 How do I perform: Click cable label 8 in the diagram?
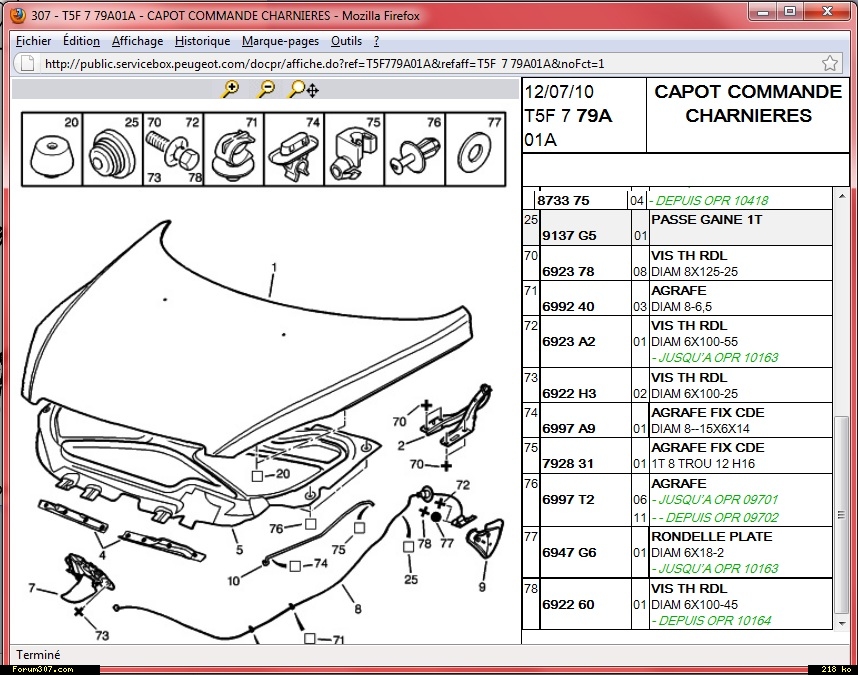(358, 609)
